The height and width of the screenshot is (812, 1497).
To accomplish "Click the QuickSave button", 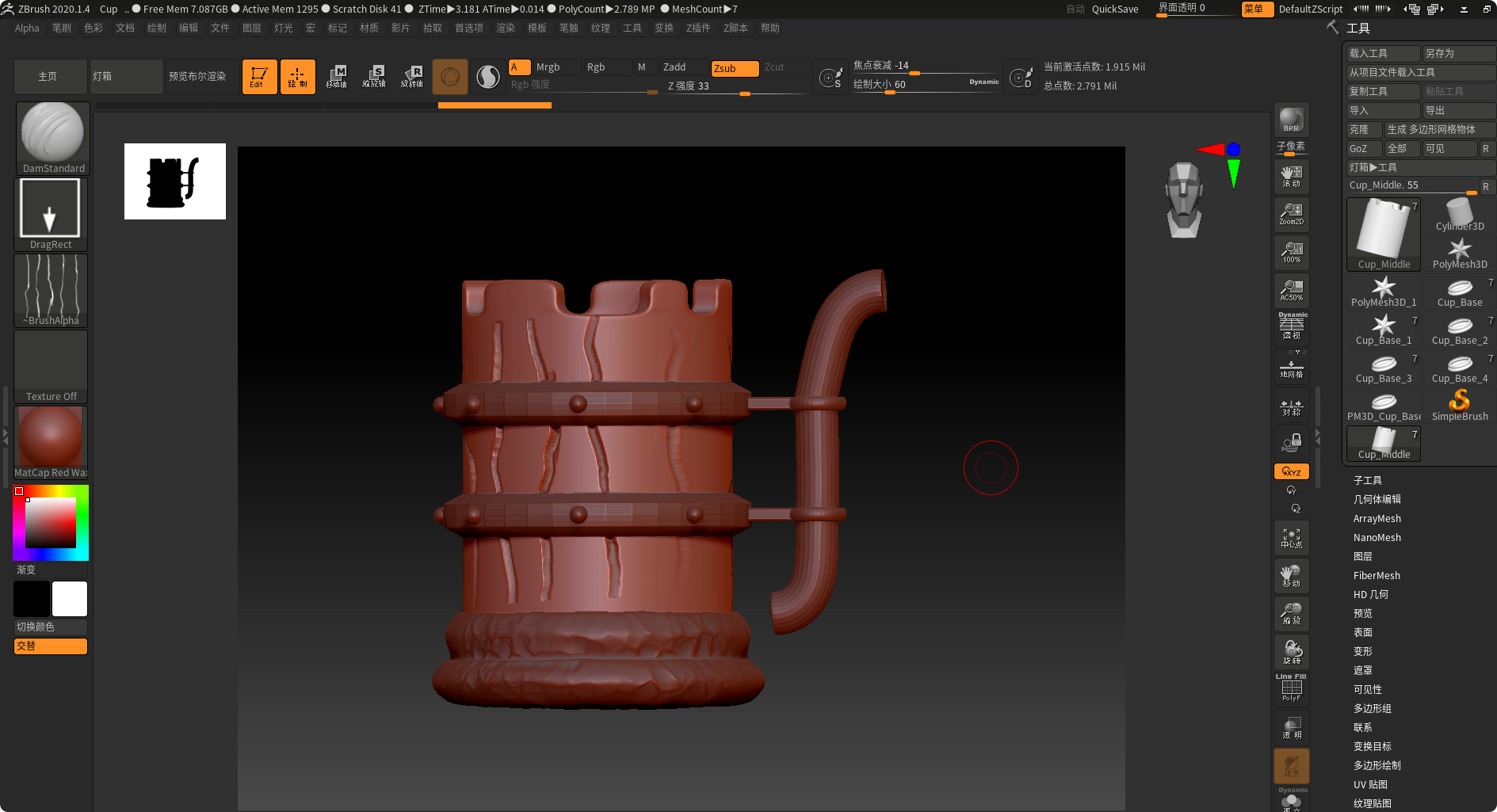I will 1115,9.
